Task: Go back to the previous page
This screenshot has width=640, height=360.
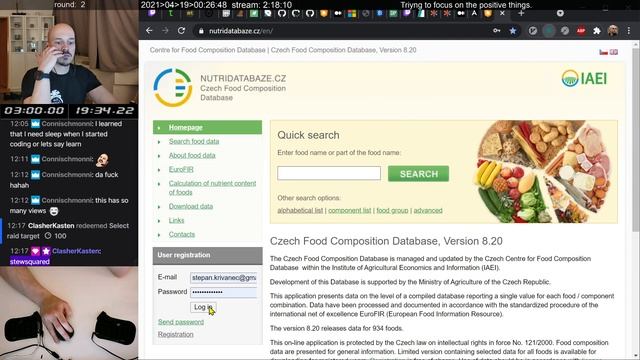Action: (149, 31)
